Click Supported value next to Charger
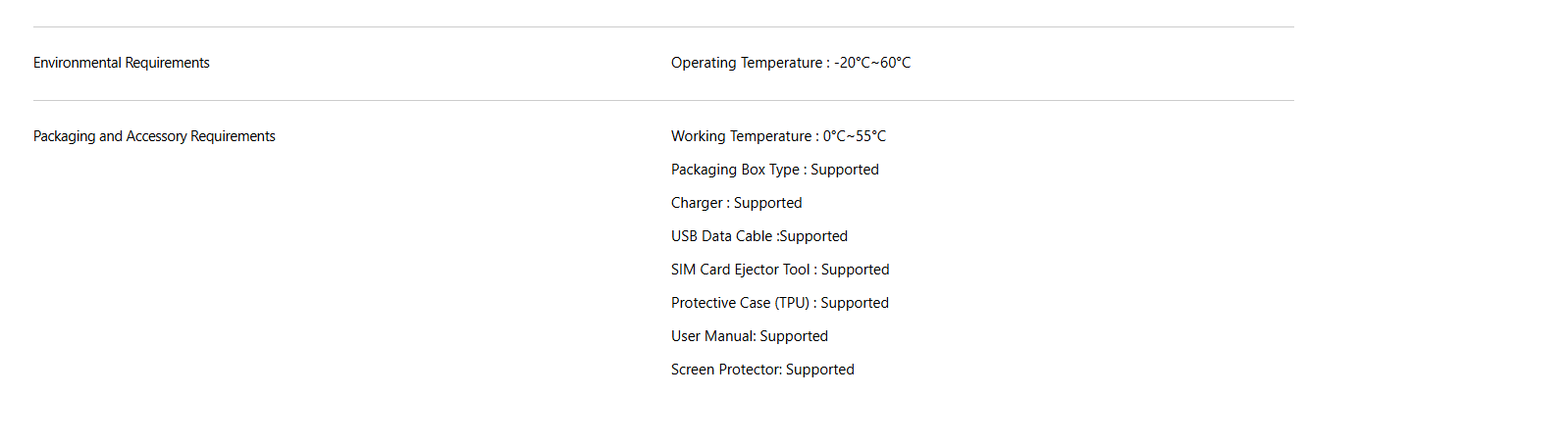Viewport: 1568px width, 446px height. (x=768, y=203)
